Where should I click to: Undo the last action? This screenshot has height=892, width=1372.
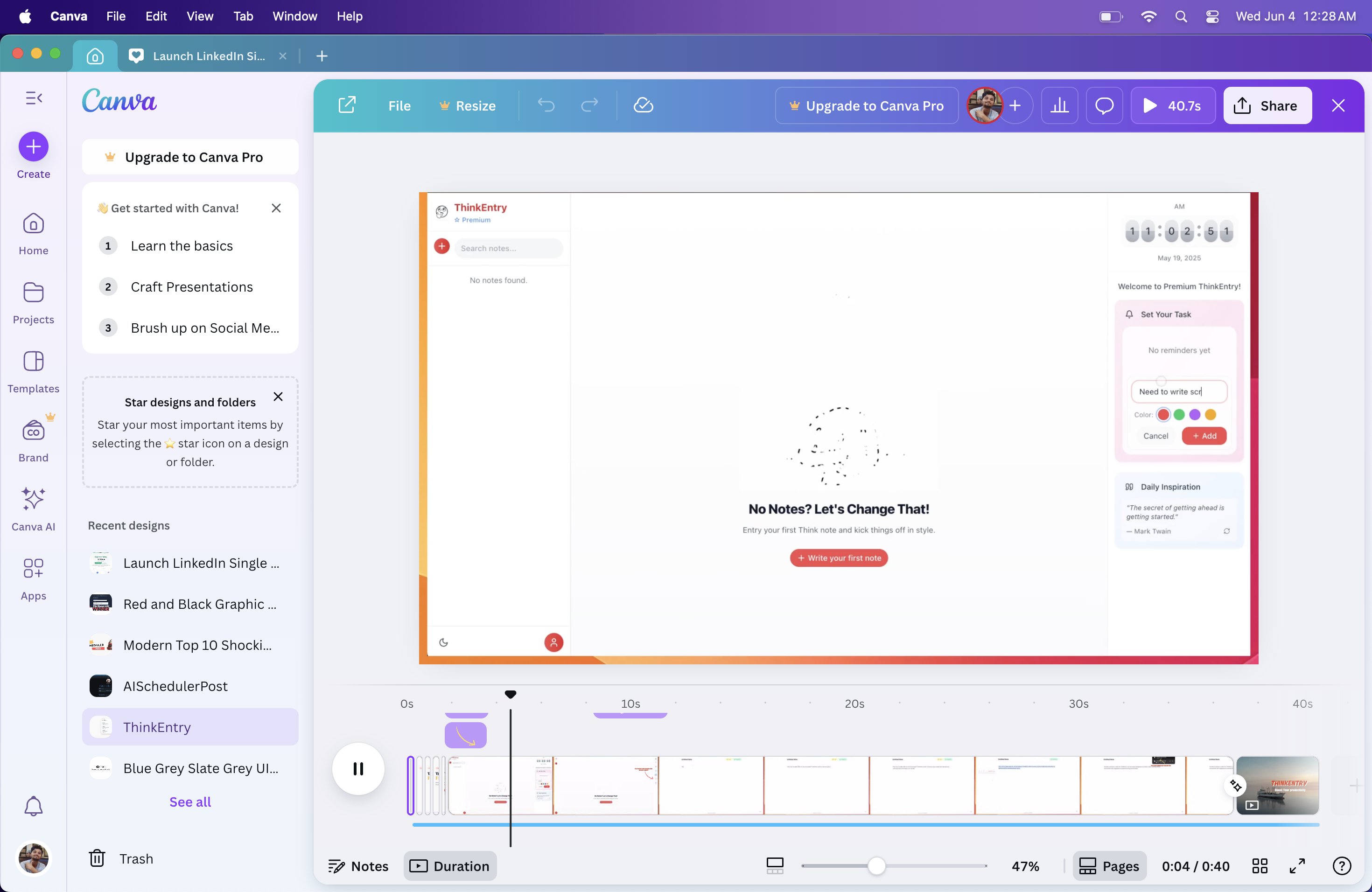pos(546,105)
